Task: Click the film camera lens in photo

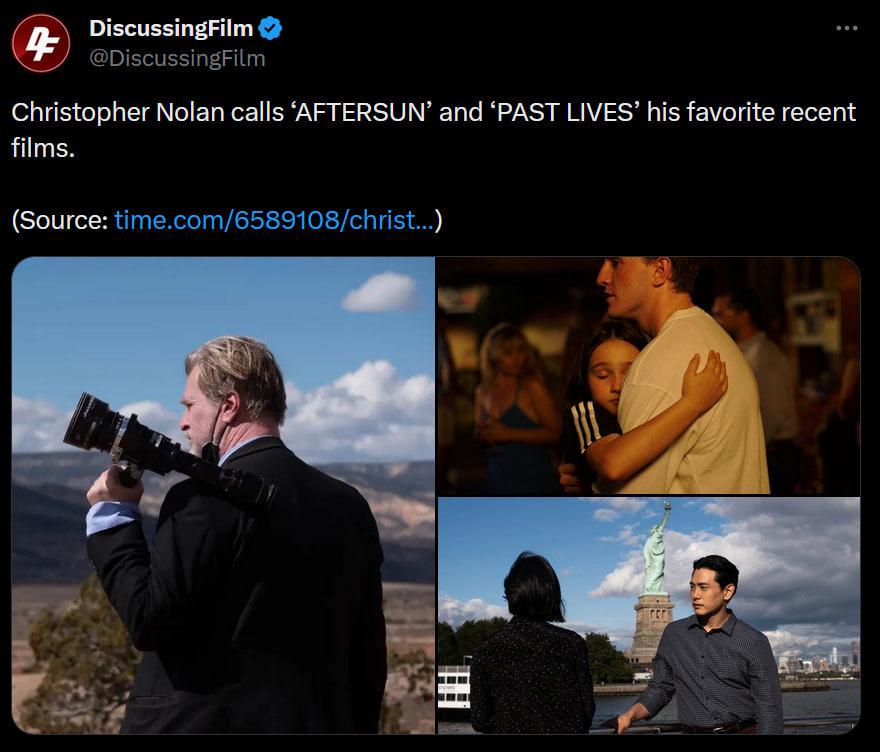Action: [x=93, y=422]
